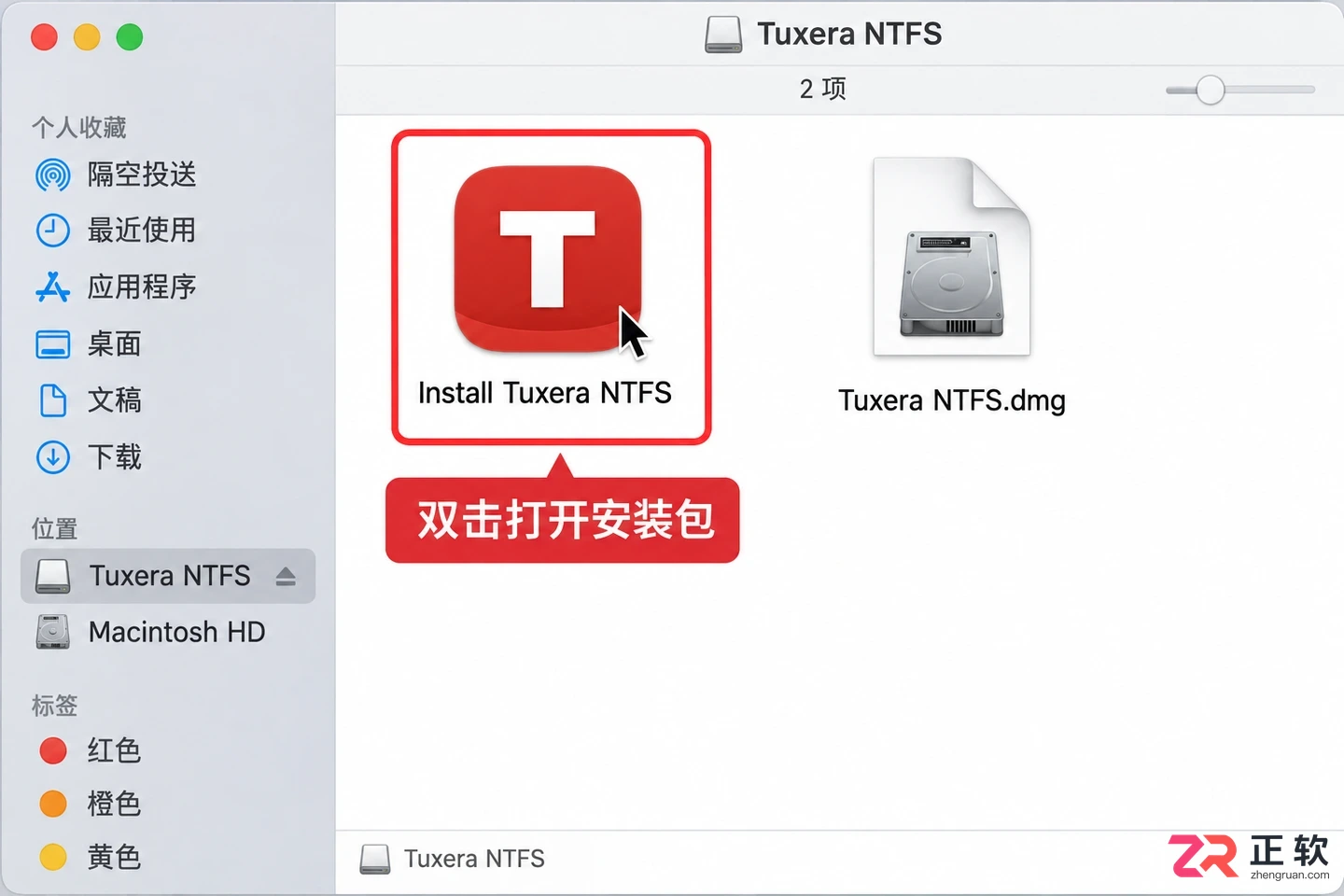Click Tuxera NTFS text in the path bar
The height and width of the screenshot is (896, 1344).
pyautogui.click(x=474, y=859)
